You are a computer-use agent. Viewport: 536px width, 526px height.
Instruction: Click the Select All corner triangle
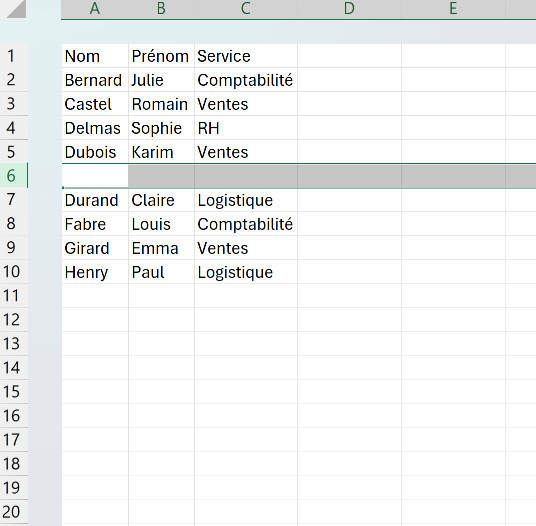(x=16, y=9)
